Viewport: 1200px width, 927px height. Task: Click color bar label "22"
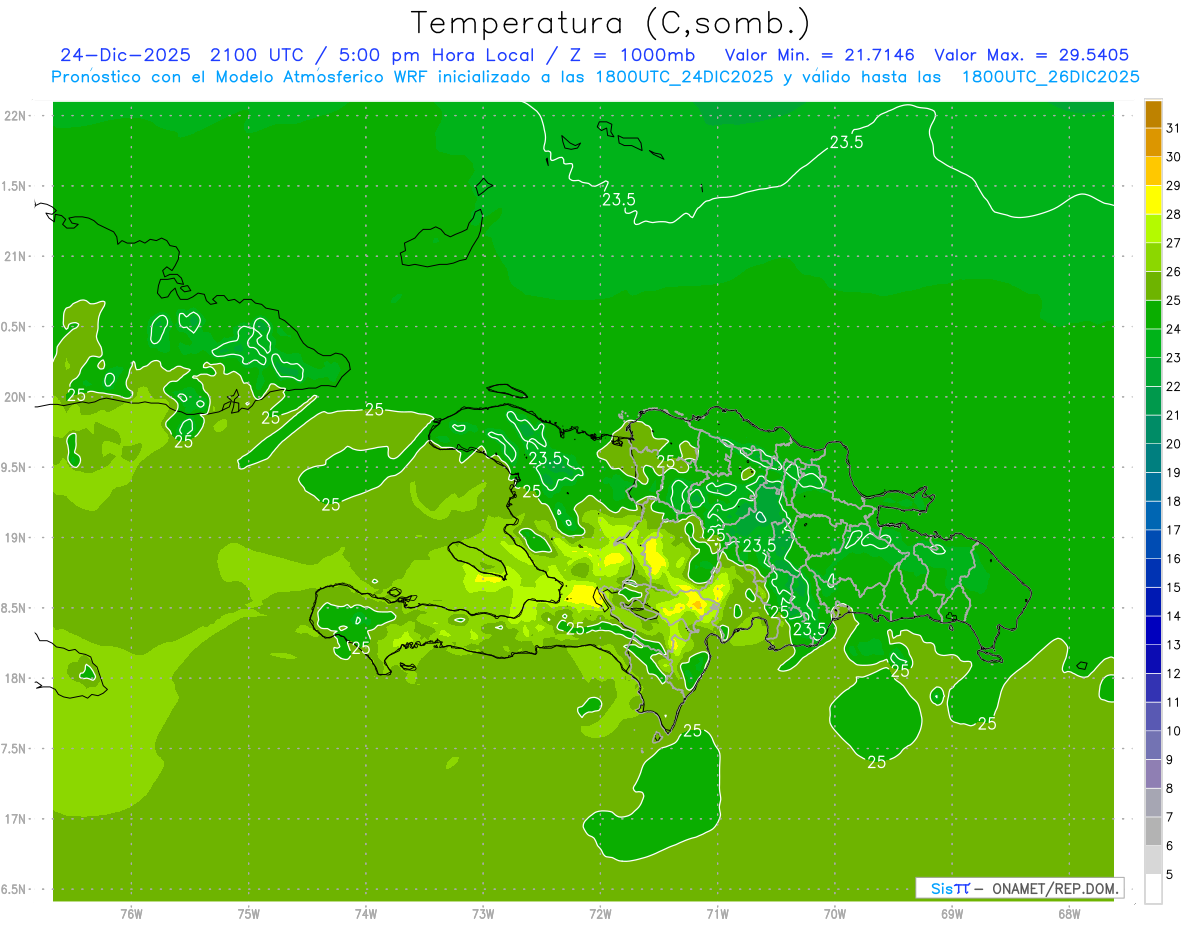(x=1174, y=387)
